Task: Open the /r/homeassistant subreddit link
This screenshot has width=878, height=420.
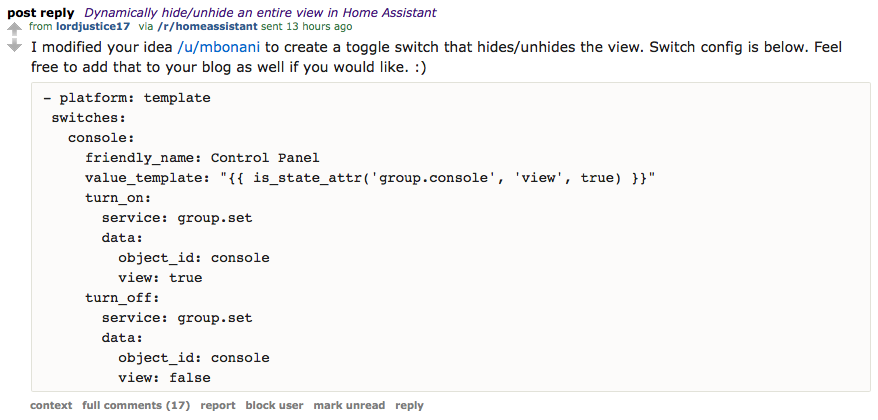Action: click(208, 26)
